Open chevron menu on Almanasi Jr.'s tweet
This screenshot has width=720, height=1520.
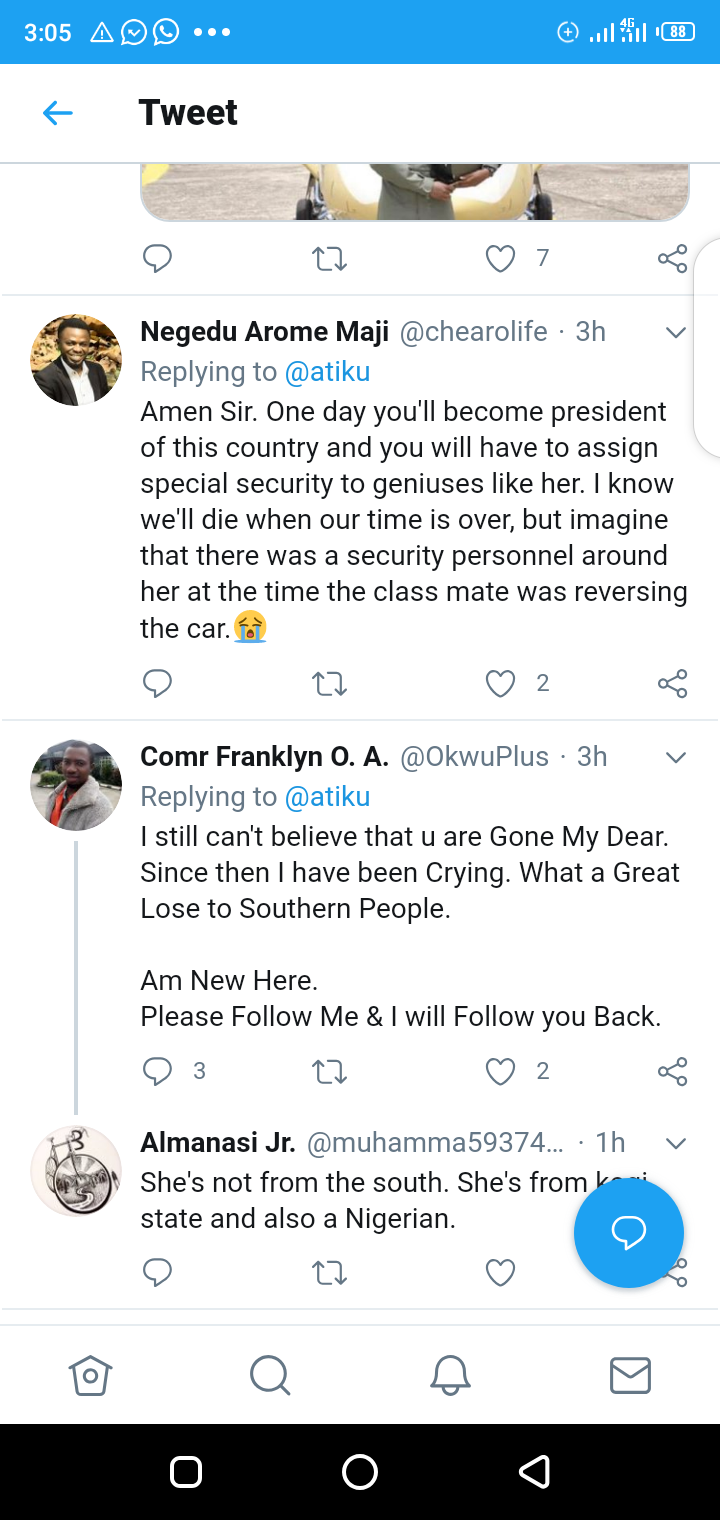[x=676, y=1142]
